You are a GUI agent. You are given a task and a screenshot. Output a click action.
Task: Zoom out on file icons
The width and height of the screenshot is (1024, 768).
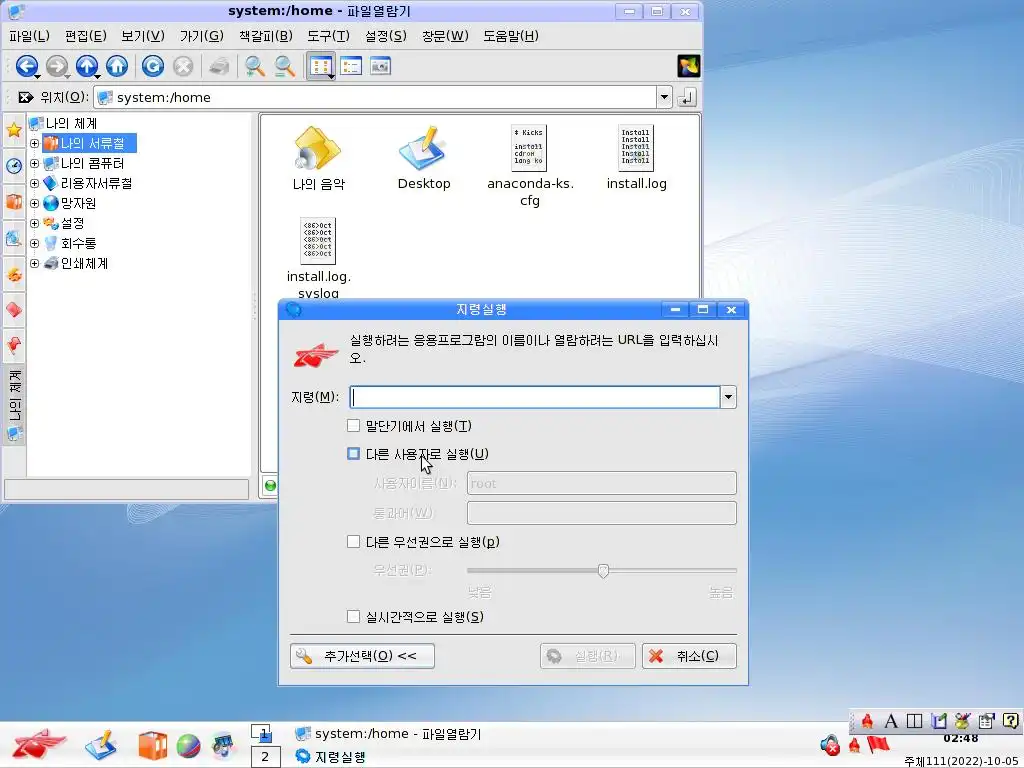[284, 66]
